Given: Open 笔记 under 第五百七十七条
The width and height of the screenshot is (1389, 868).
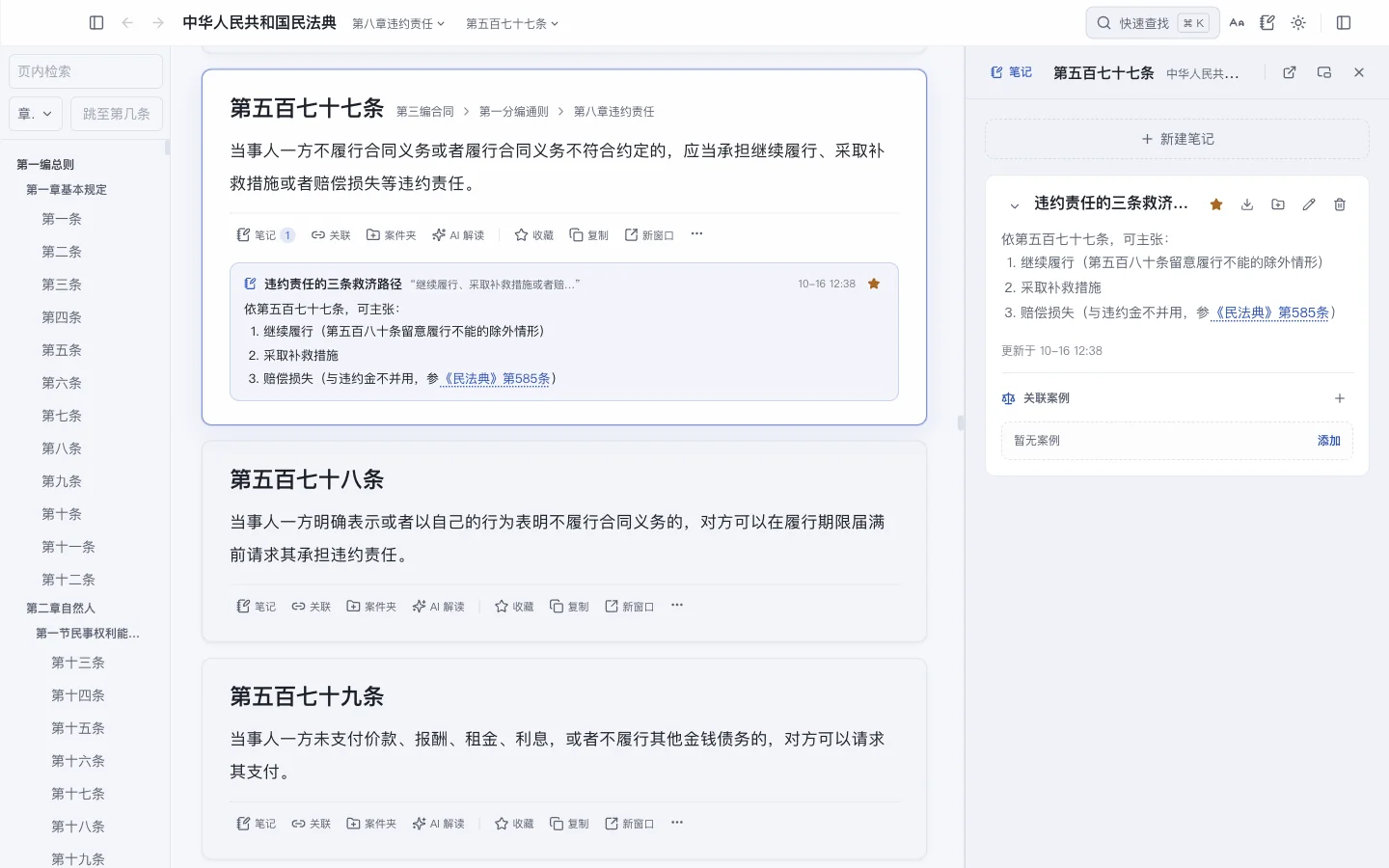Looking at the screenshot, I should tap(265, 235).
